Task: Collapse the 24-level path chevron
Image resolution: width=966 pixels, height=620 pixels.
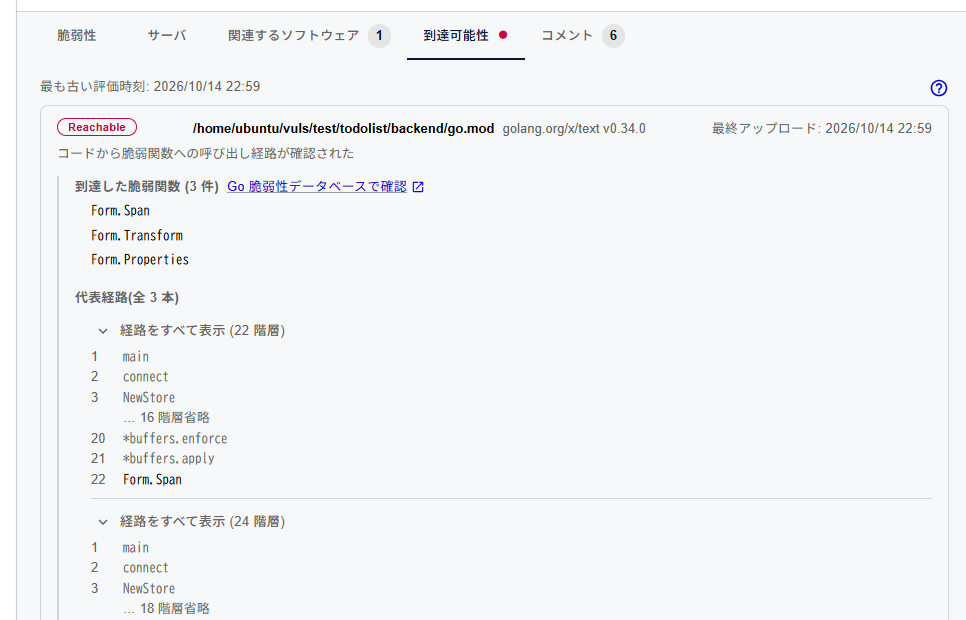Action: (x=103, y=522)
